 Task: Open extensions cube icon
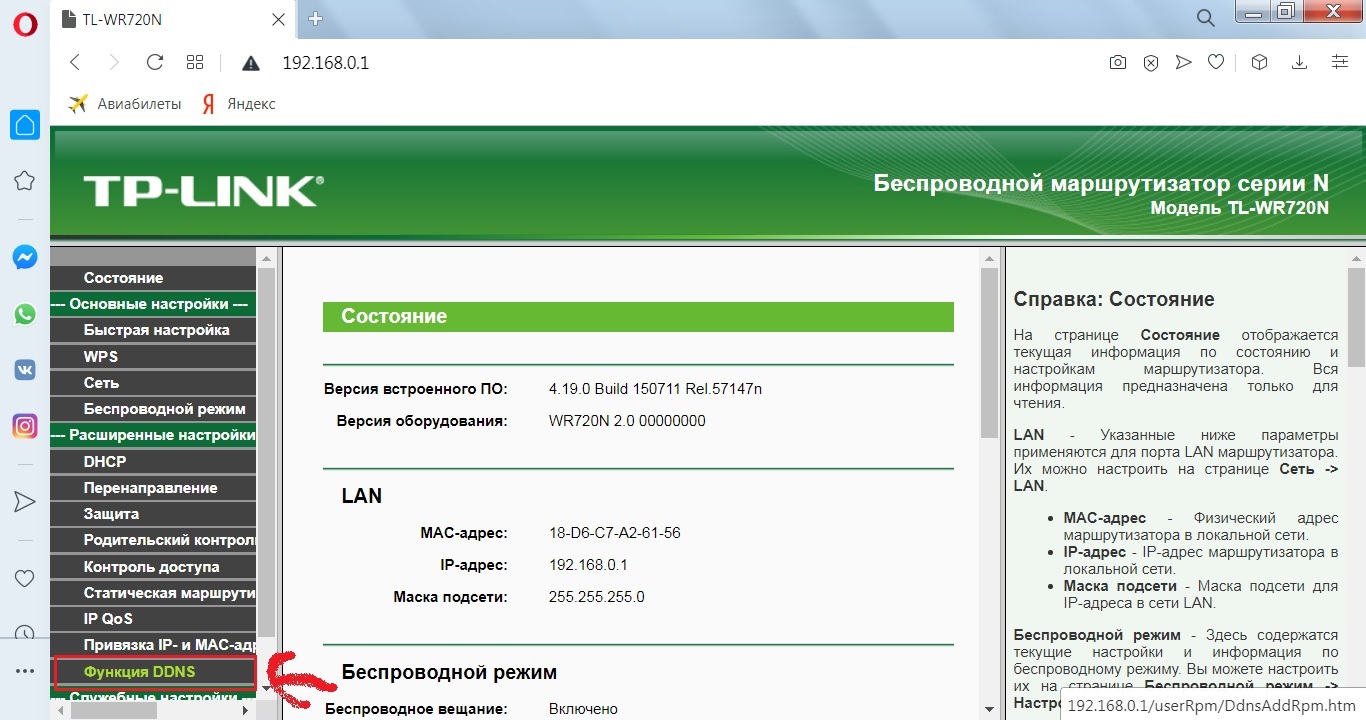click(x=1260, y=63)
